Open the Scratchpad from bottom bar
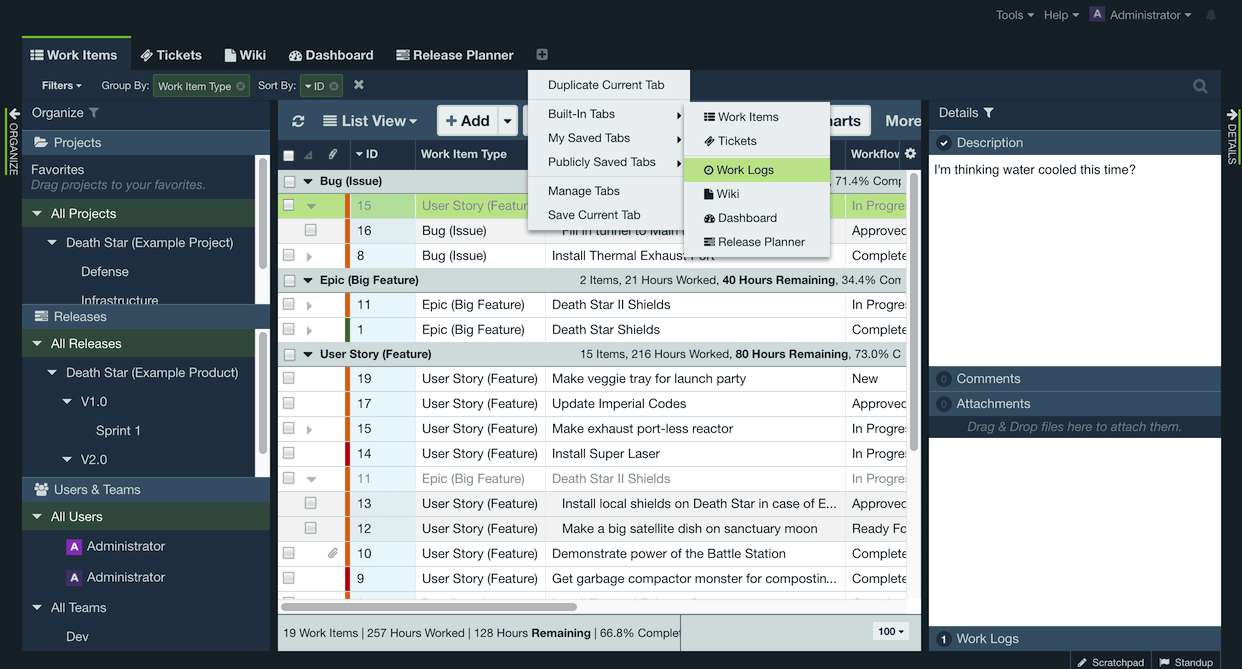1242x669 pixels. tap(1110, 661)
